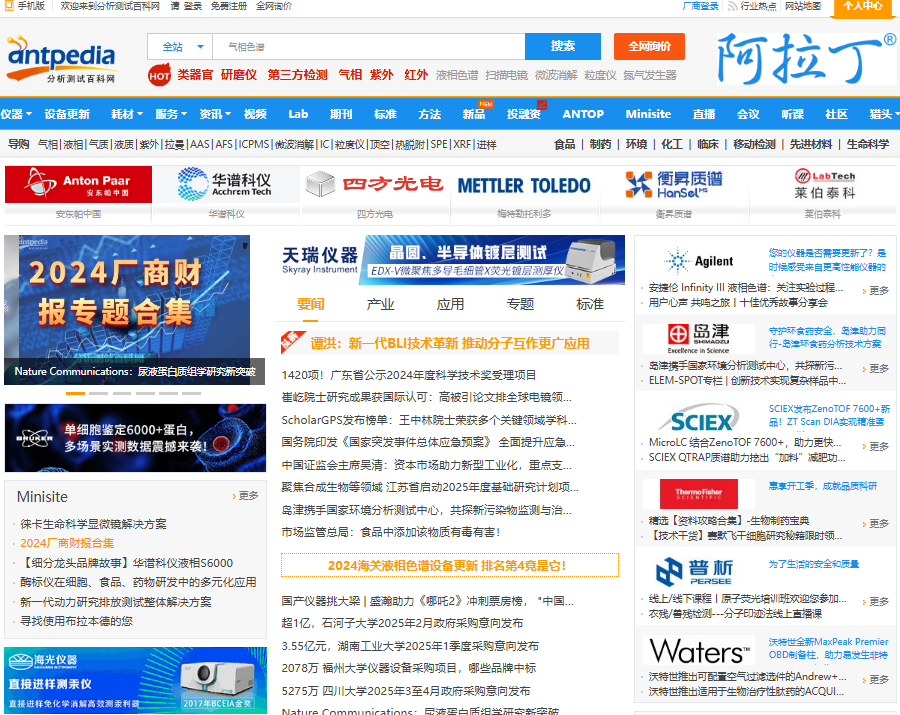Viewport: 900px width, 715px height.
Task: Open the Acchrom Tech 华谱科仪 logo
Action: [x=226, y=184]
